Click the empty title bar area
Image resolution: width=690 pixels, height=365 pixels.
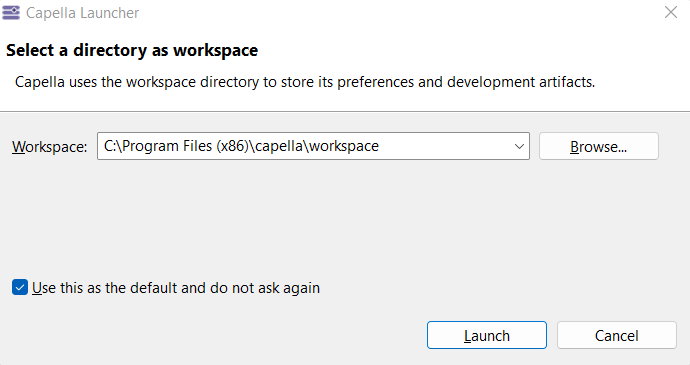click(396, 12)
